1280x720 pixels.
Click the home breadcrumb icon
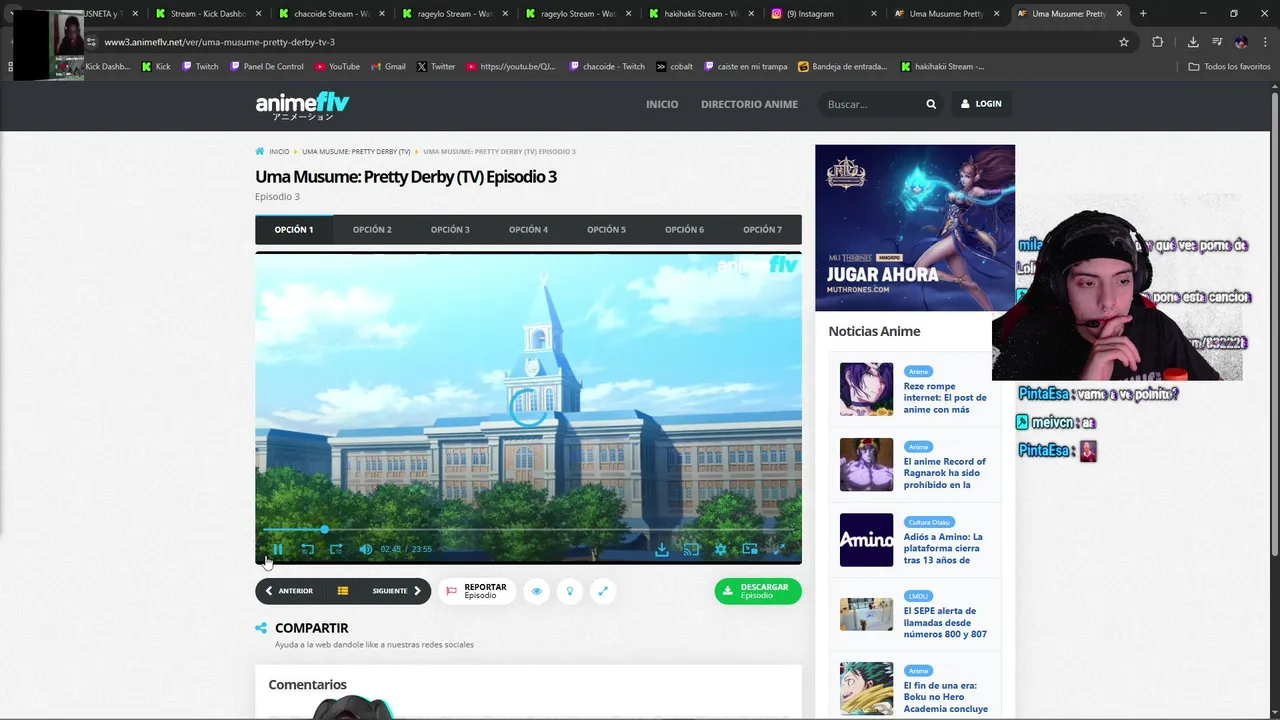point(260,151)
